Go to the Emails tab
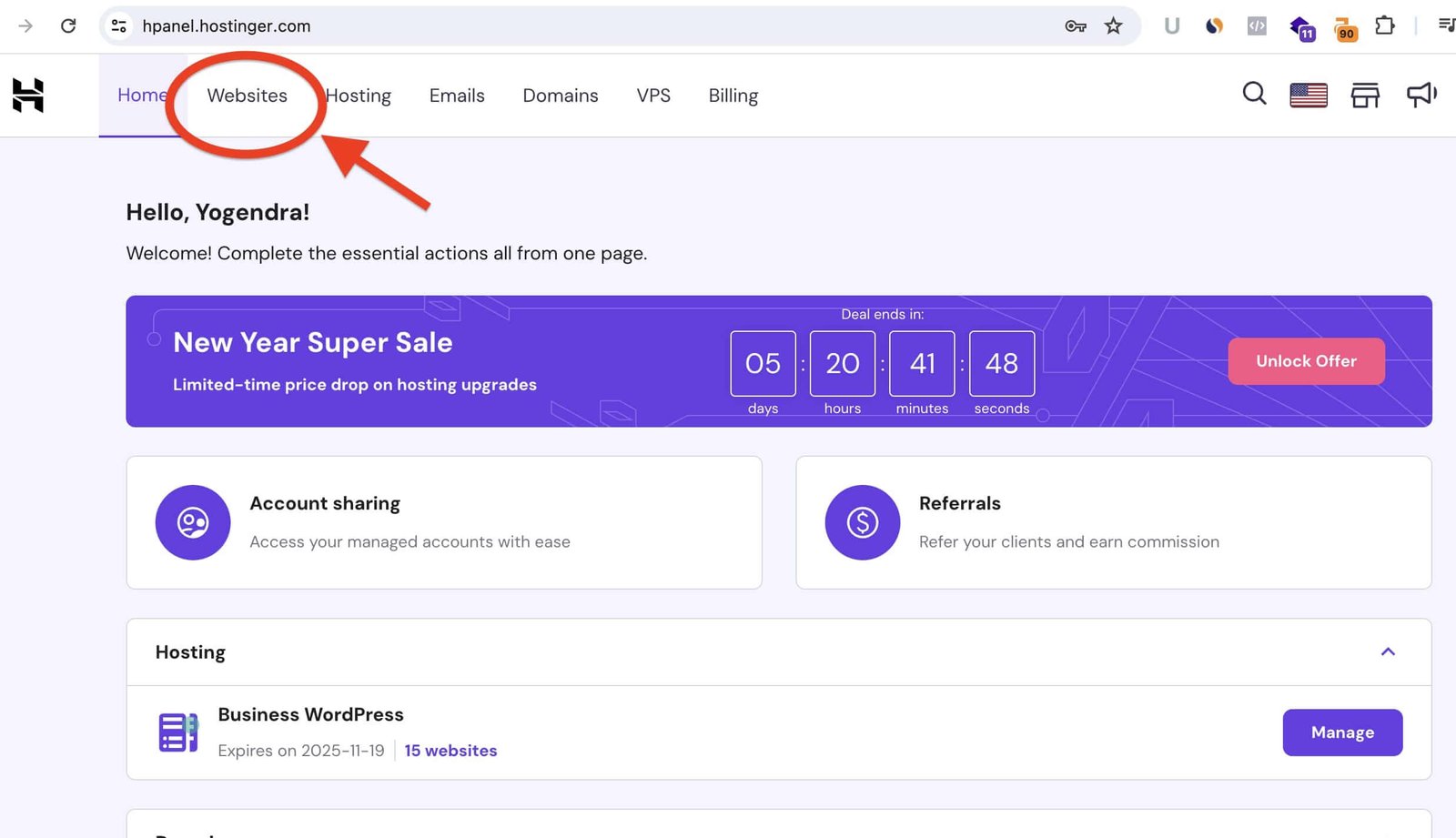Screen dimensions: 1456x838 point(457,96)
